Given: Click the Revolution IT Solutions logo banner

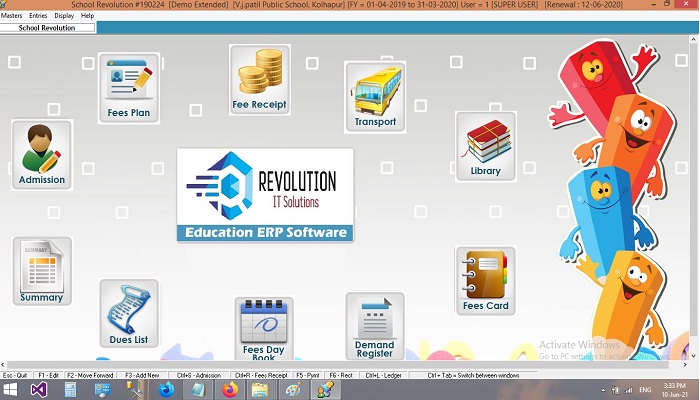Looking at the screenshot, I should (x=265, y=196).
